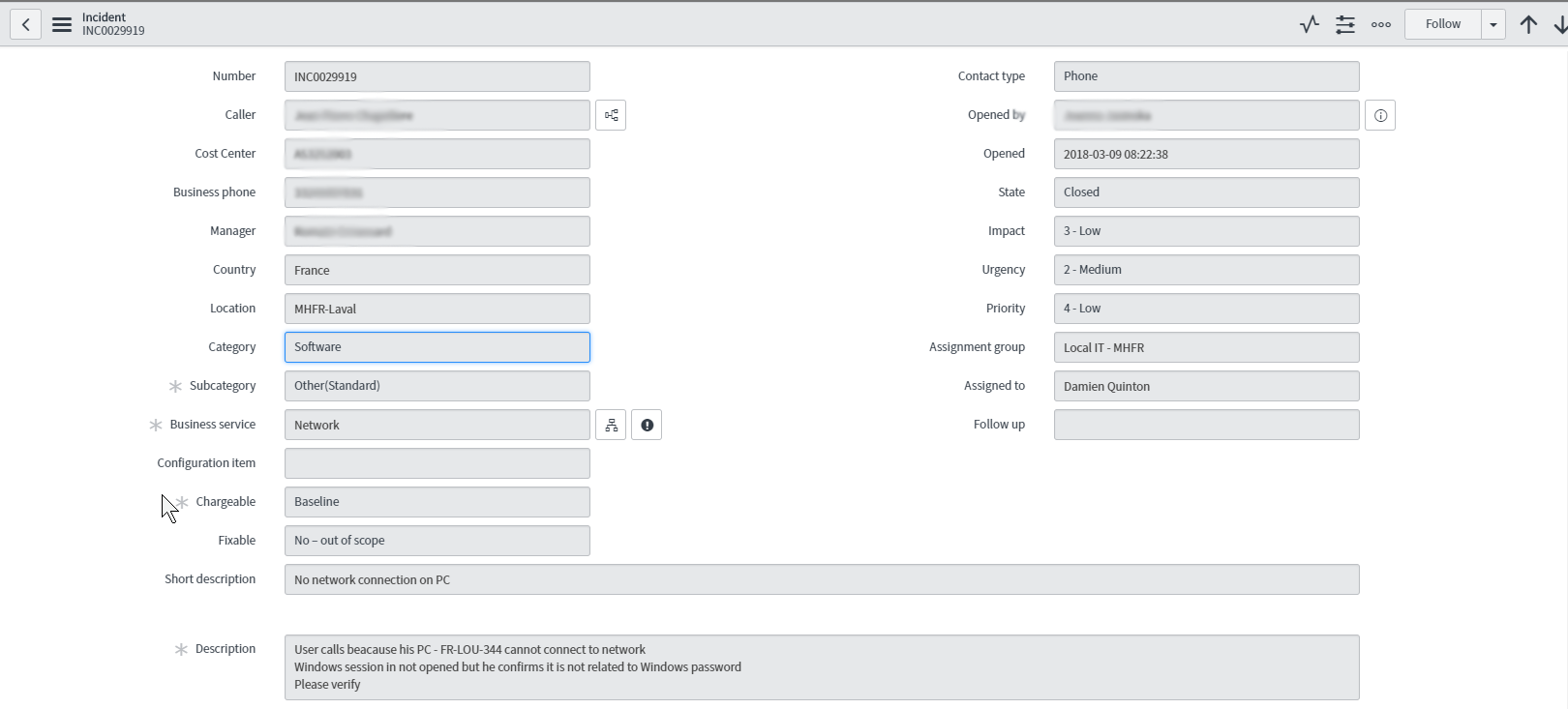Click info icon next to Opened by
1568x709 pixels.
[x=1380, y=115]
